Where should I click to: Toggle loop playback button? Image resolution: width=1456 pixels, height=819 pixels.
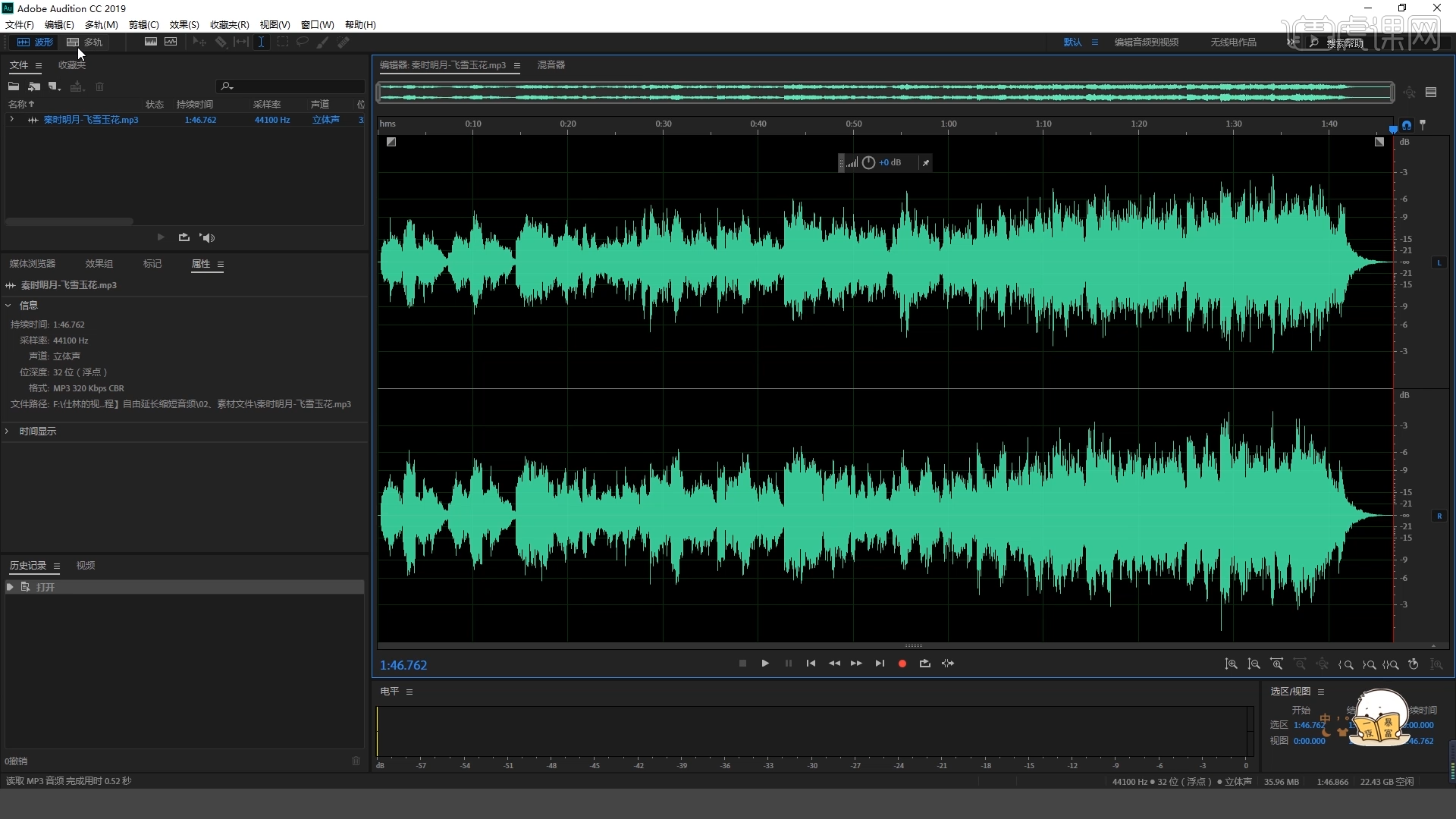coord(924,664)
